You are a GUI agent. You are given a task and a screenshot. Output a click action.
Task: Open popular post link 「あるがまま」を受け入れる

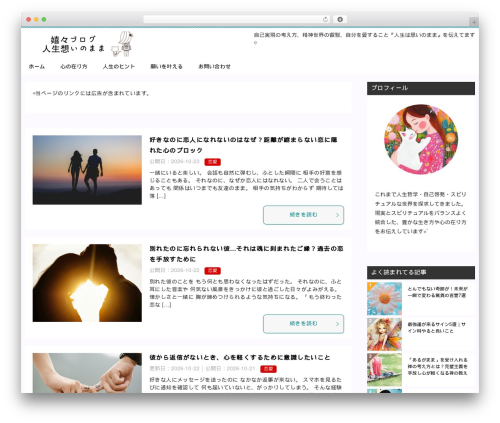(438, 366)
